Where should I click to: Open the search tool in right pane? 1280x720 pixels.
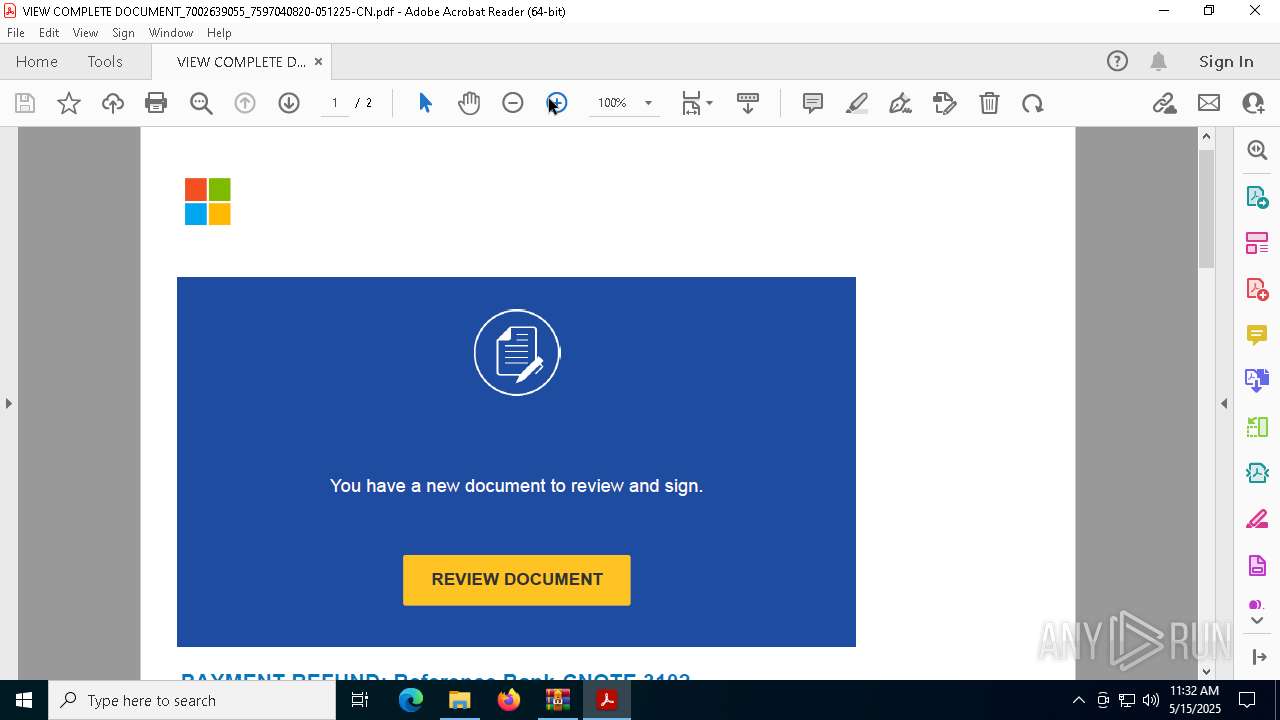[1257, 150]
